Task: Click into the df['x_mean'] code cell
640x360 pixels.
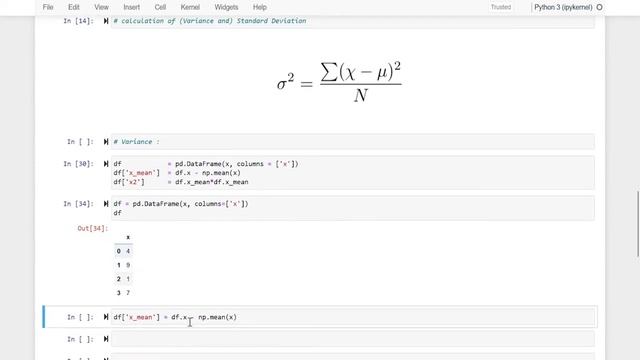Action: click(353, 317)
